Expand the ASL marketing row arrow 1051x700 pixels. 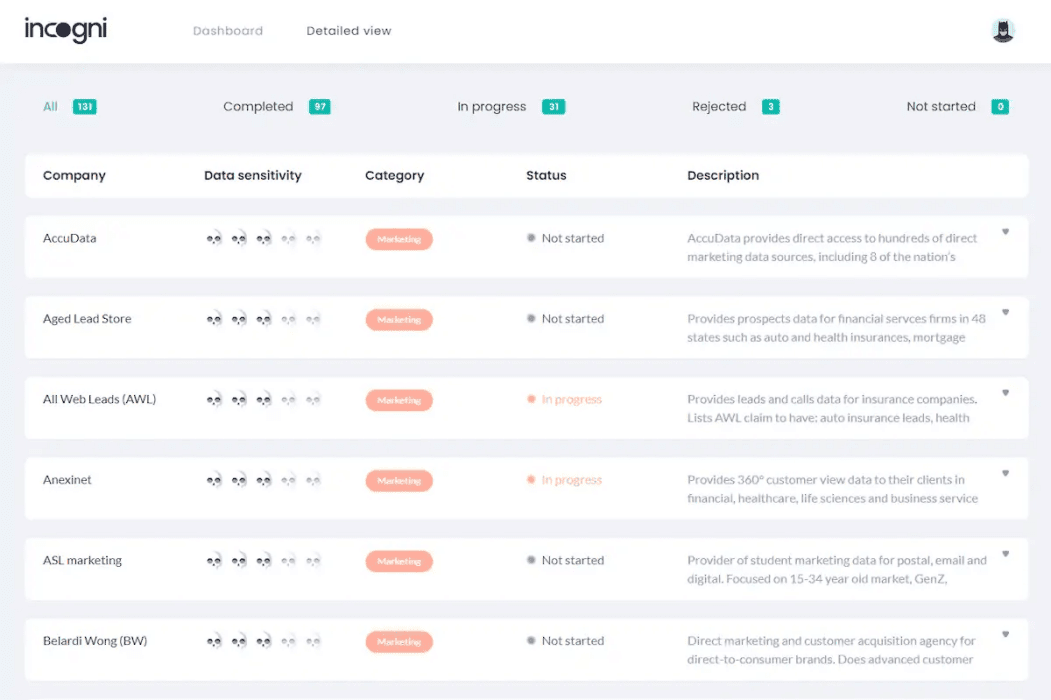click(1005, 554)
